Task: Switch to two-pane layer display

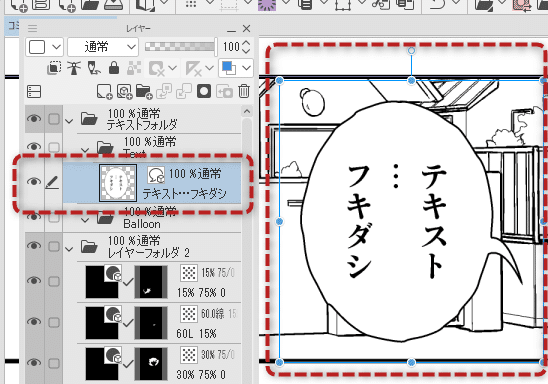Action: pyautogui.click(x=34, y=92)
